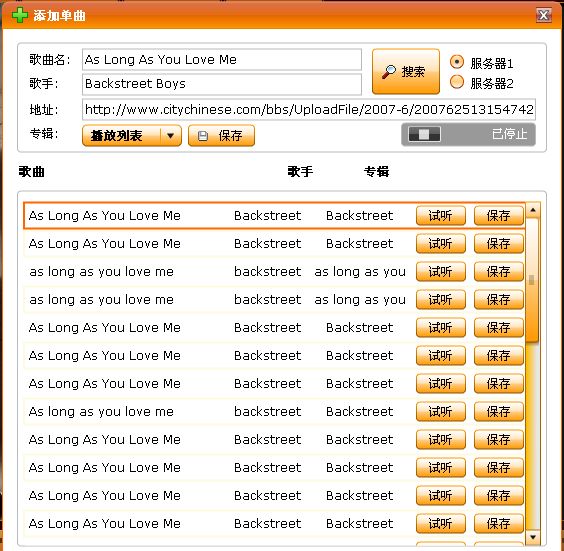The image size is (564, 551).
Task: Save first highlighted result with 保存 button
Action: [499, 216]
